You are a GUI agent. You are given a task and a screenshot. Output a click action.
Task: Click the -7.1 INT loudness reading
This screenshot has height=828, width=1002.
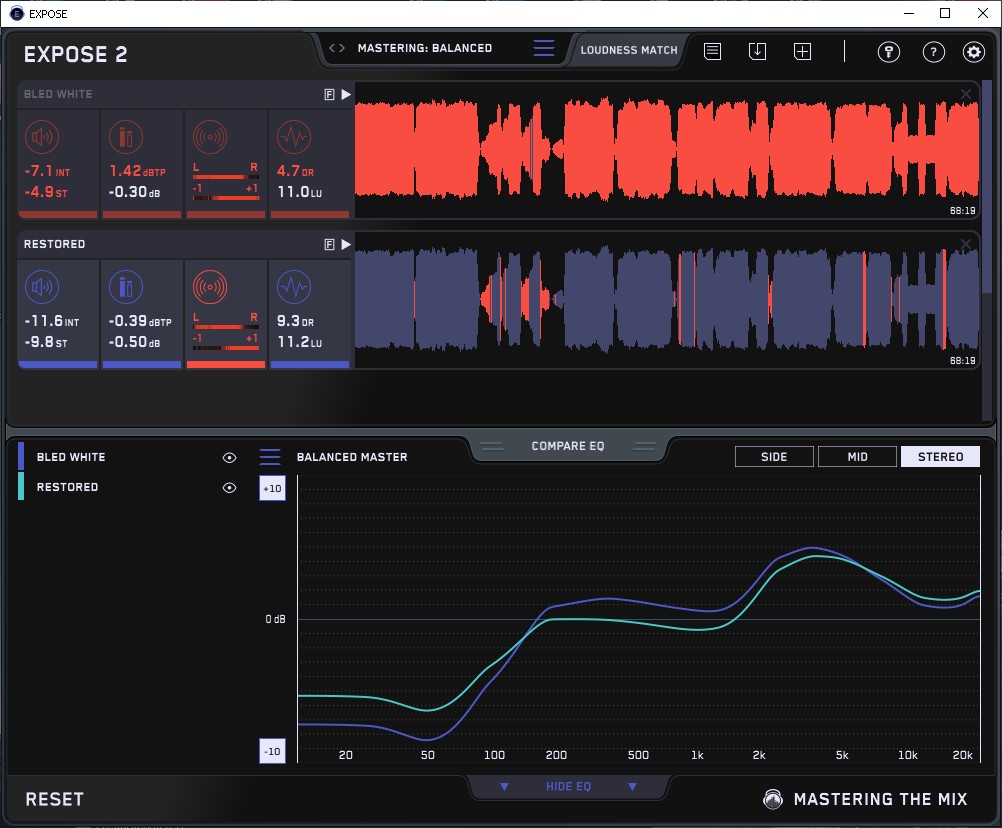click(47, 171)
